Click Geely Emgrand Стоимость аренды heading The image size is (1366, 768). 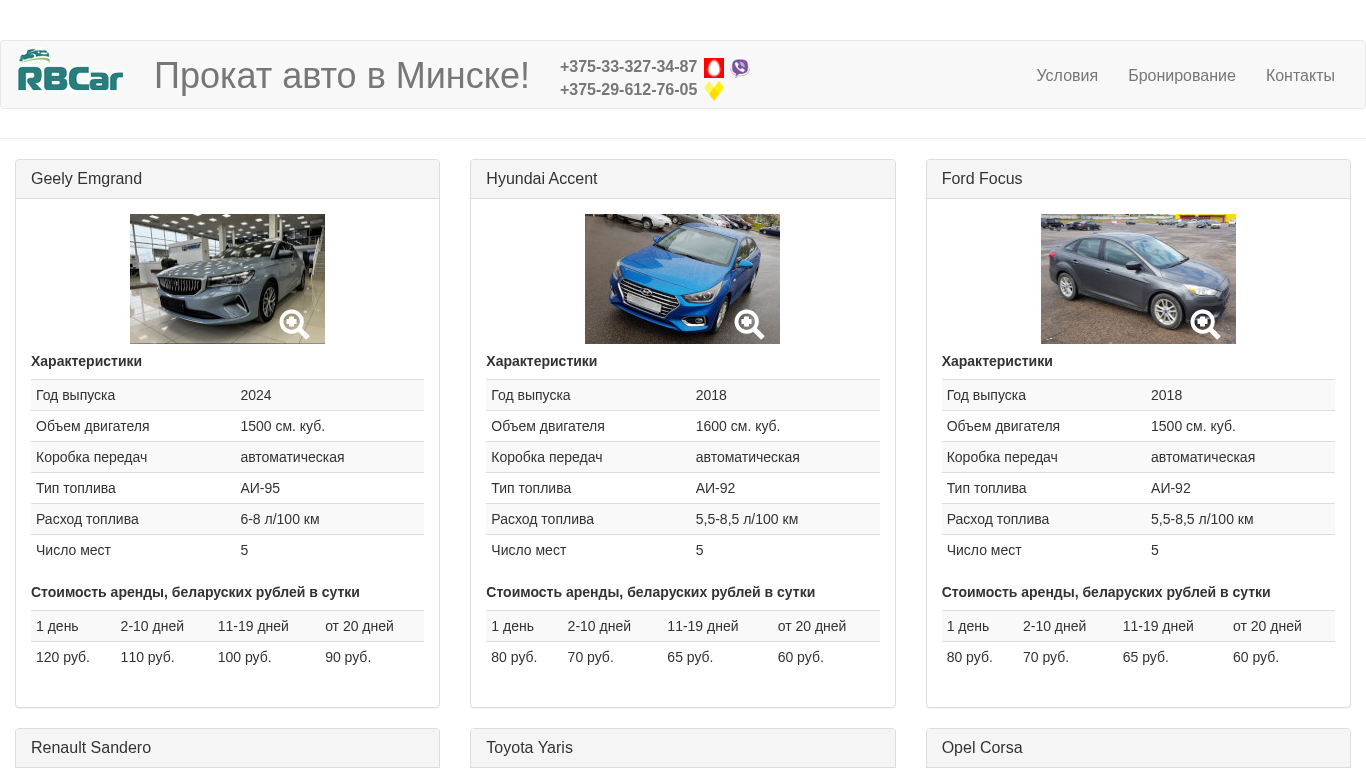[195, 592]
